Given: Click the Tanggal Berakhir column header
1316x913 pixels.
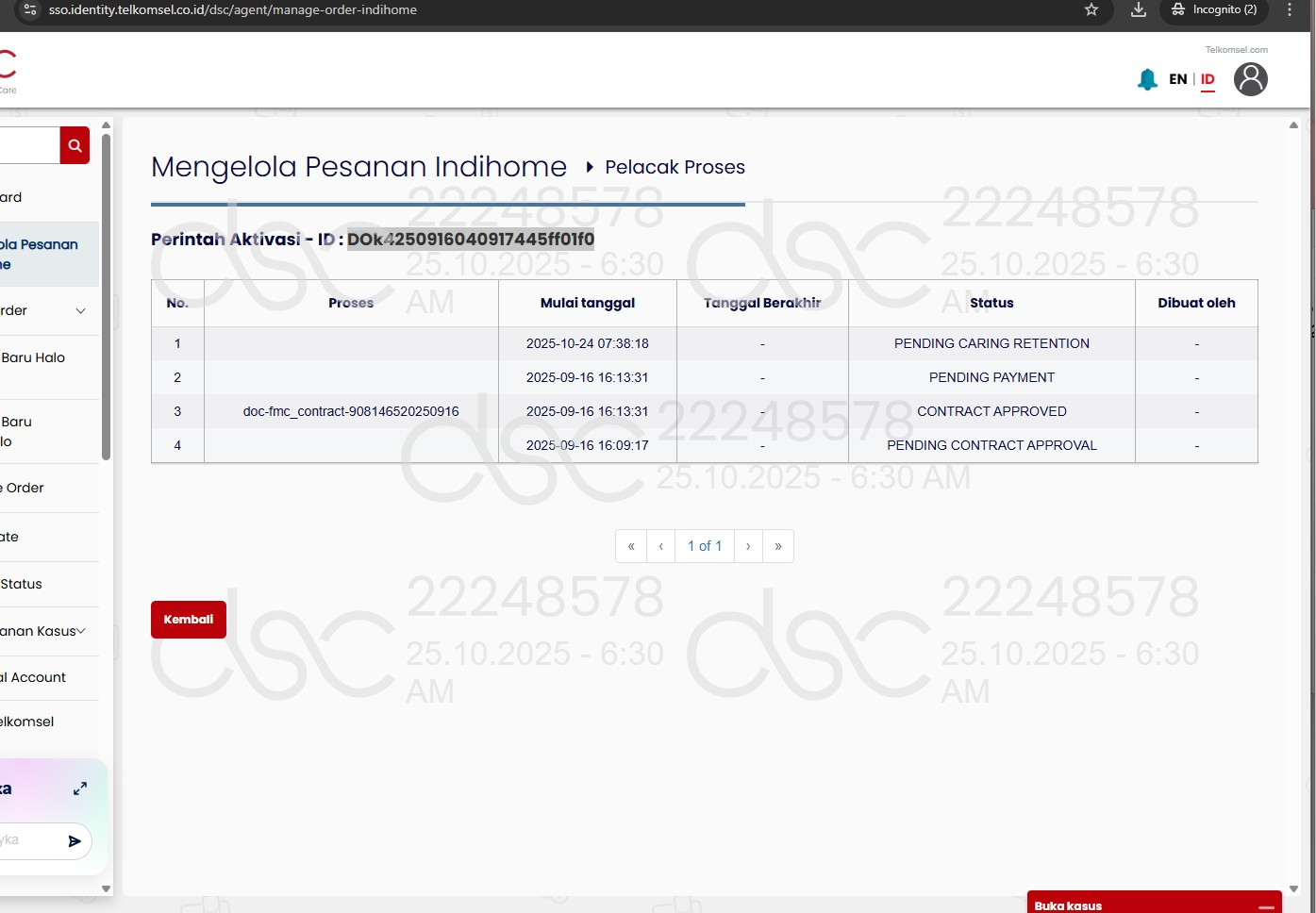Looking at the screenshot, I should (x=762, y=303).
